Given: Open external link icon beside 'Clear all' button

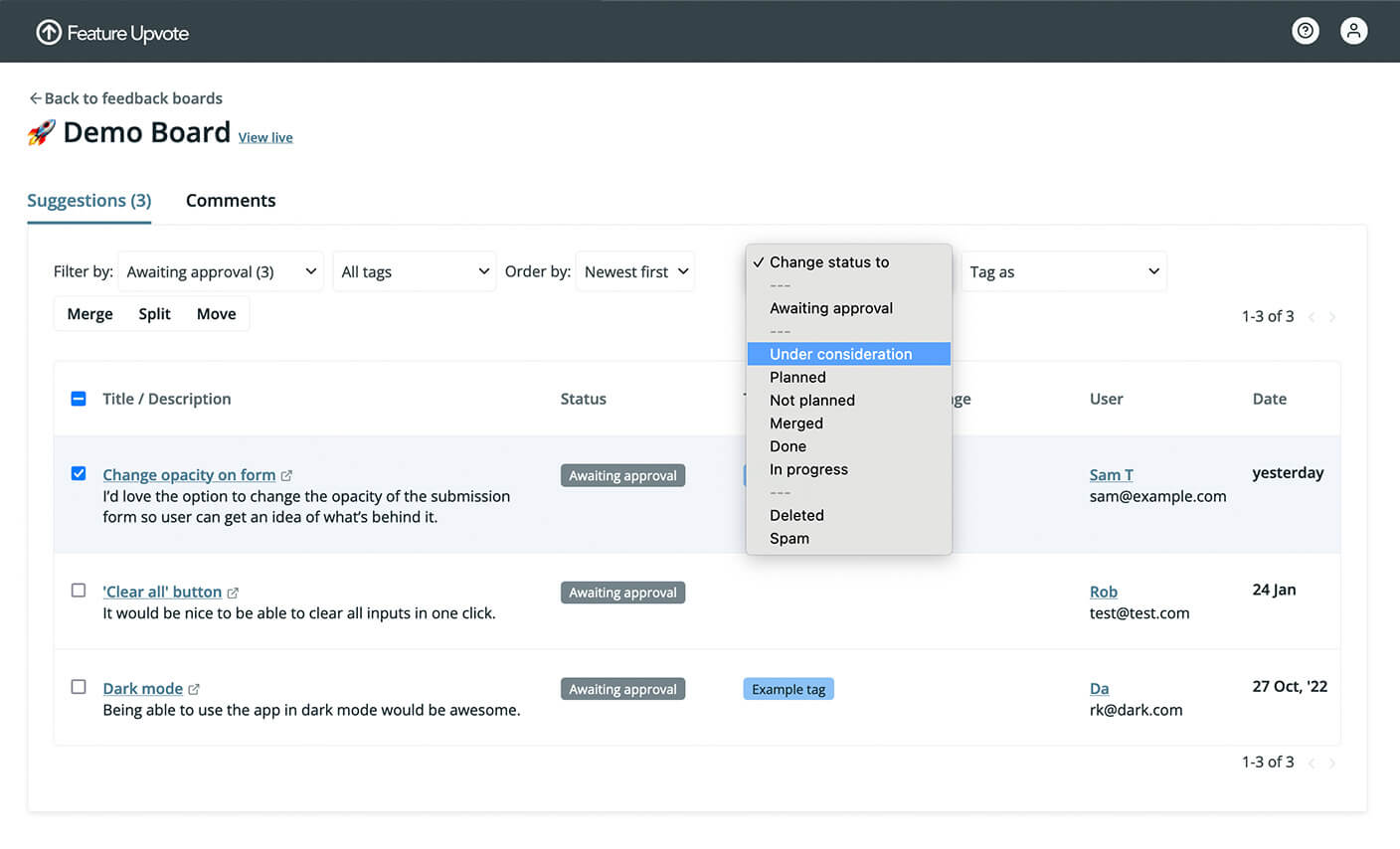Looking at the screenshot, I should [x=233, y=593].
